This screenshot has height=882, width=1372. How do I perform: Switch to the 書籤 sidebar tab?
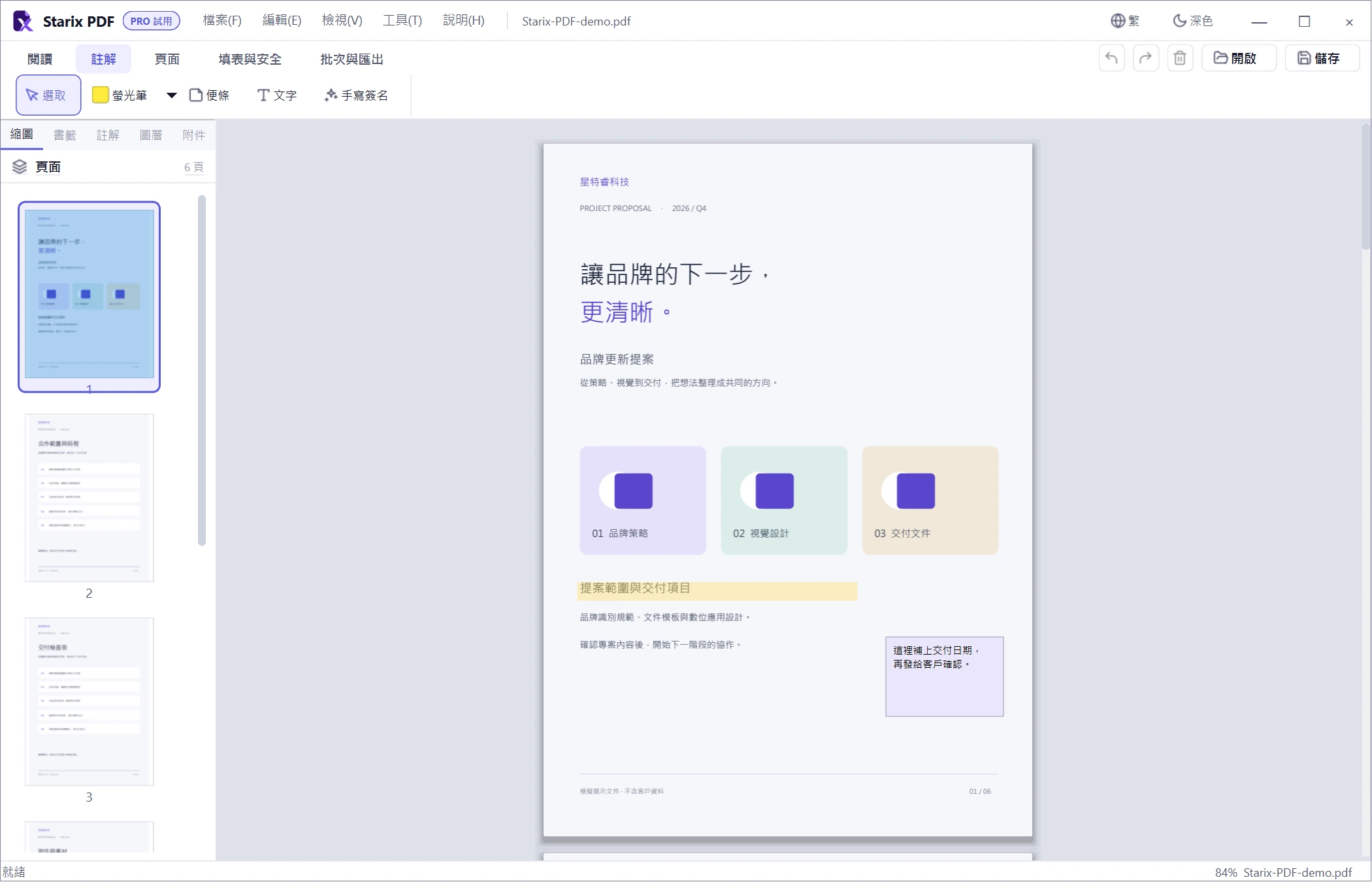click(65, 135)
